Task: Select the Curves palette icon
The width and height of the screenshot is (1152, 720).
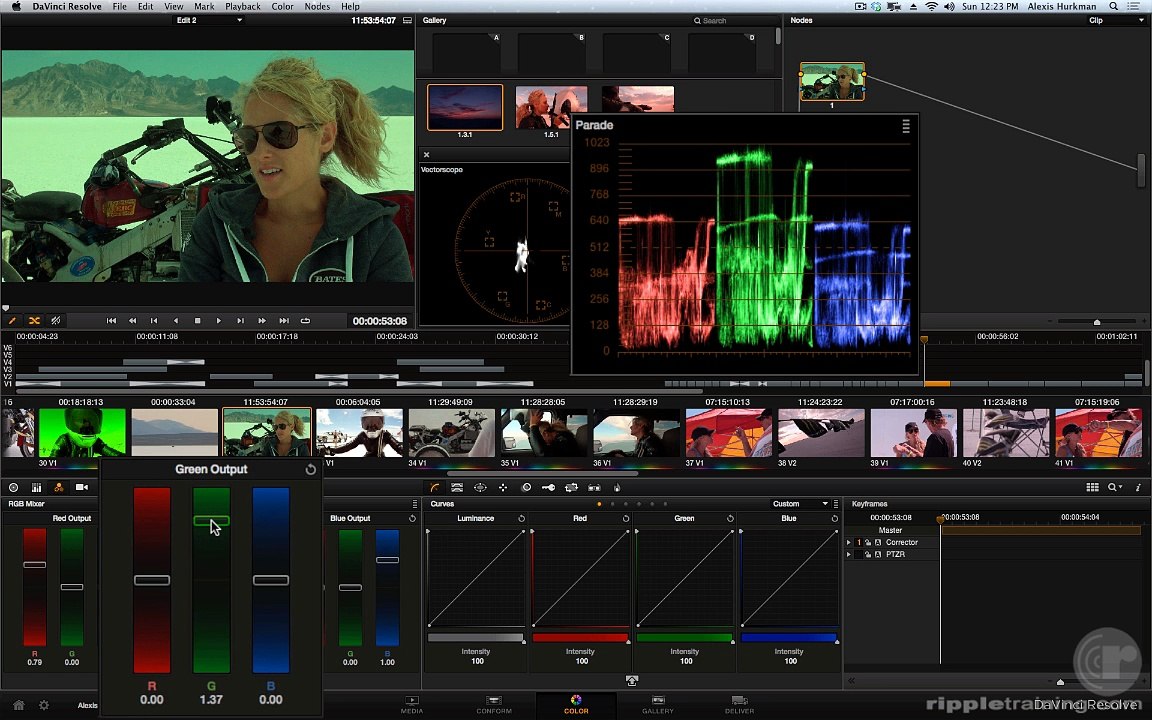Action: (x=435, y=487)
